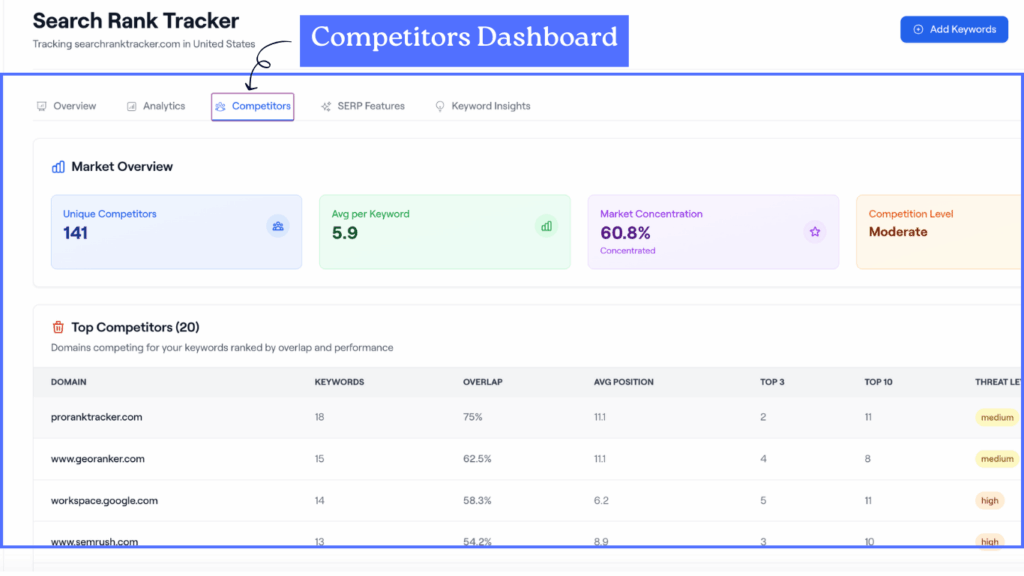The image size is (1024, 576).
Task: Click the Market Overview bar chart icon
Action: tap(58, 167)
